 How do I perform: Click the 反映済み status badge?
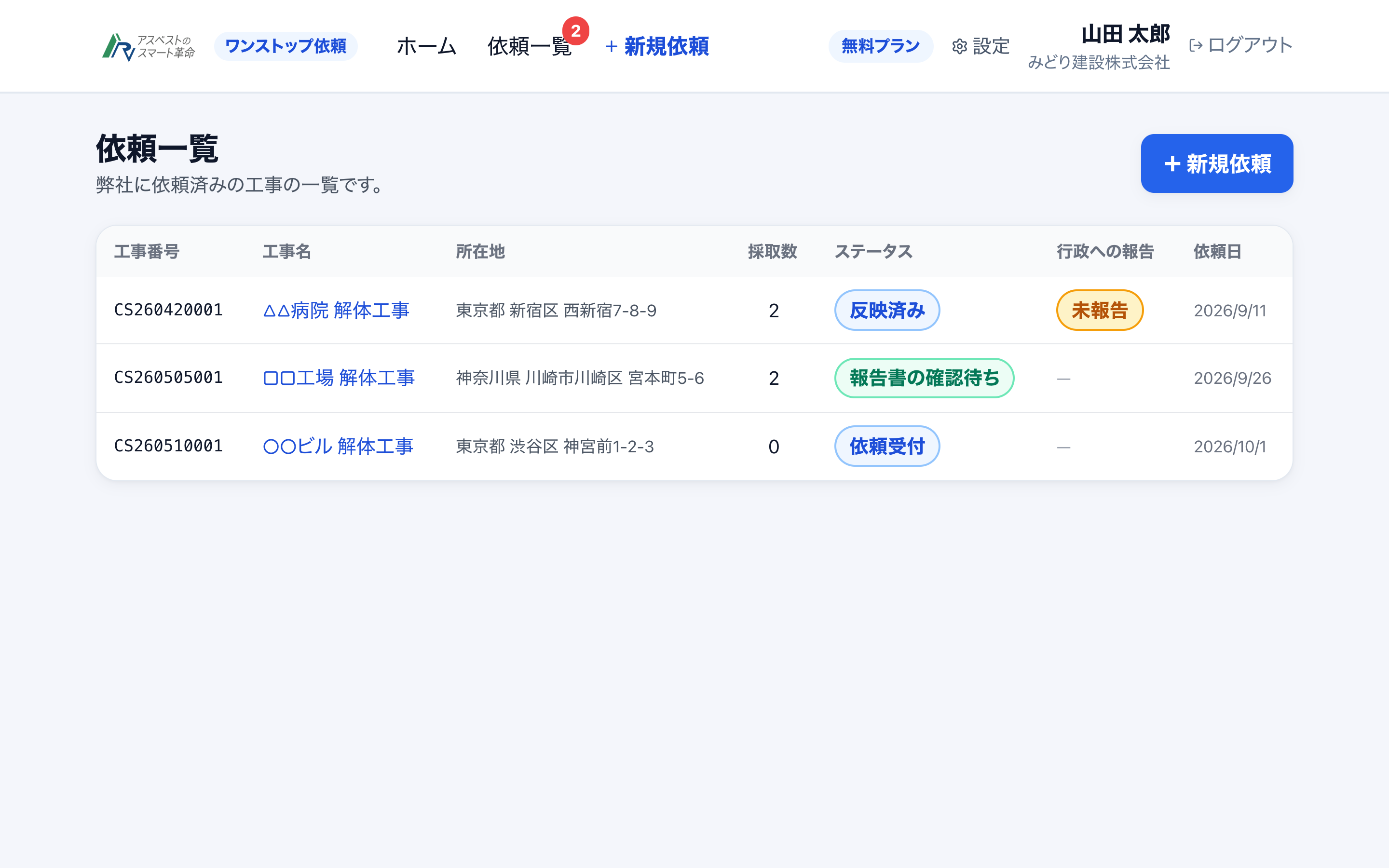(887, 310)
